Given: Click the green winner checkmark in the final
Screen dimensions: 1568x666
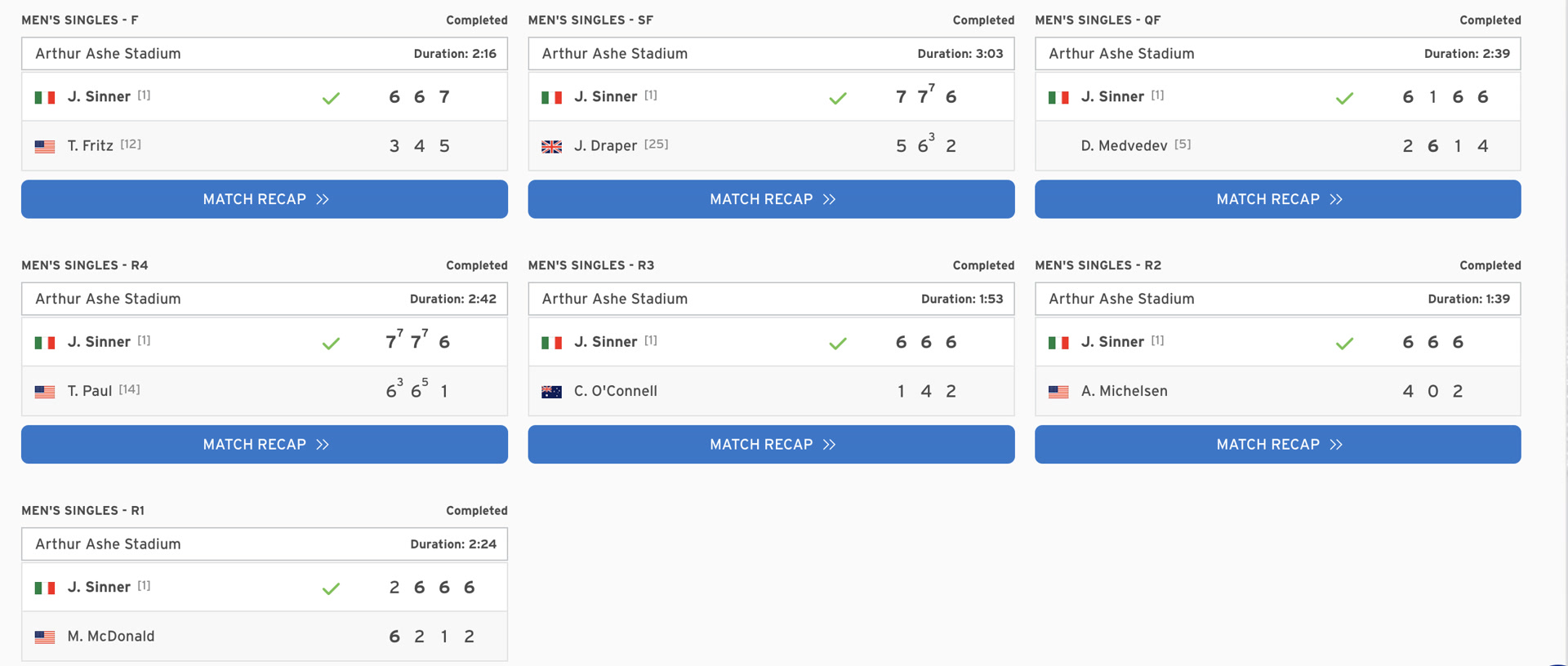Looking at the screenshot, I should [331, 98].
